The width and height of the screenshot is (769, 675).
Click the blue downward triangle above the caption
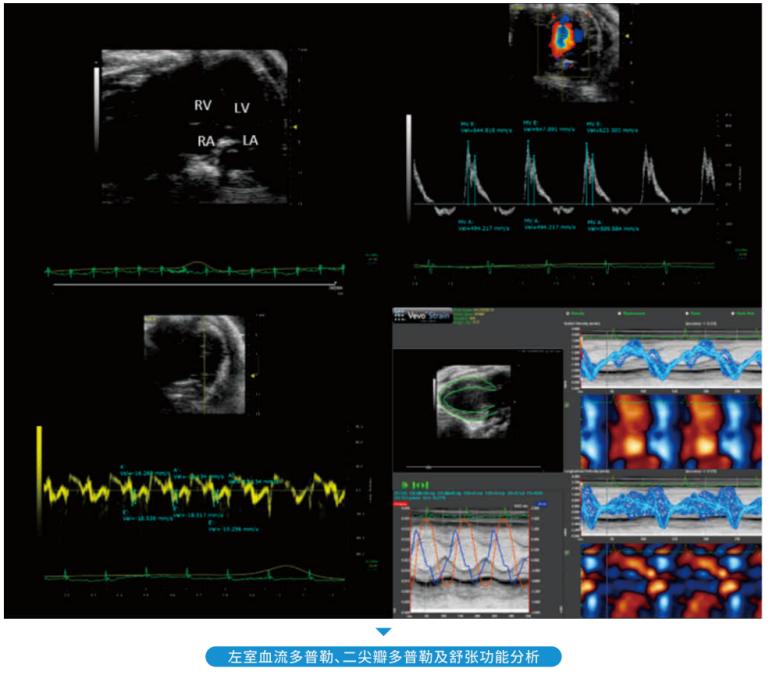click(384, 632)
